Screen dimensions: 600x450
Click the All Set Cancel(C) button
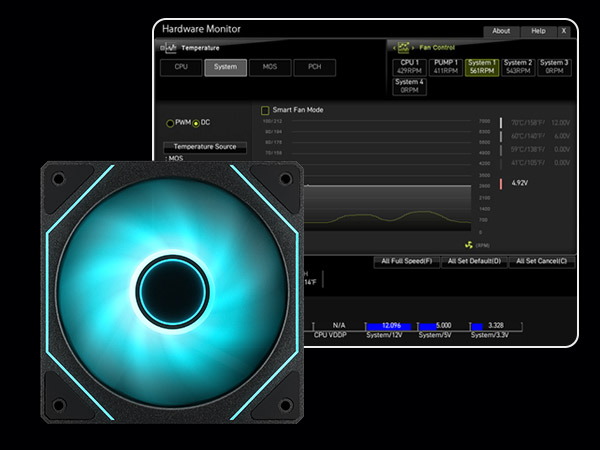coord(540,261)
